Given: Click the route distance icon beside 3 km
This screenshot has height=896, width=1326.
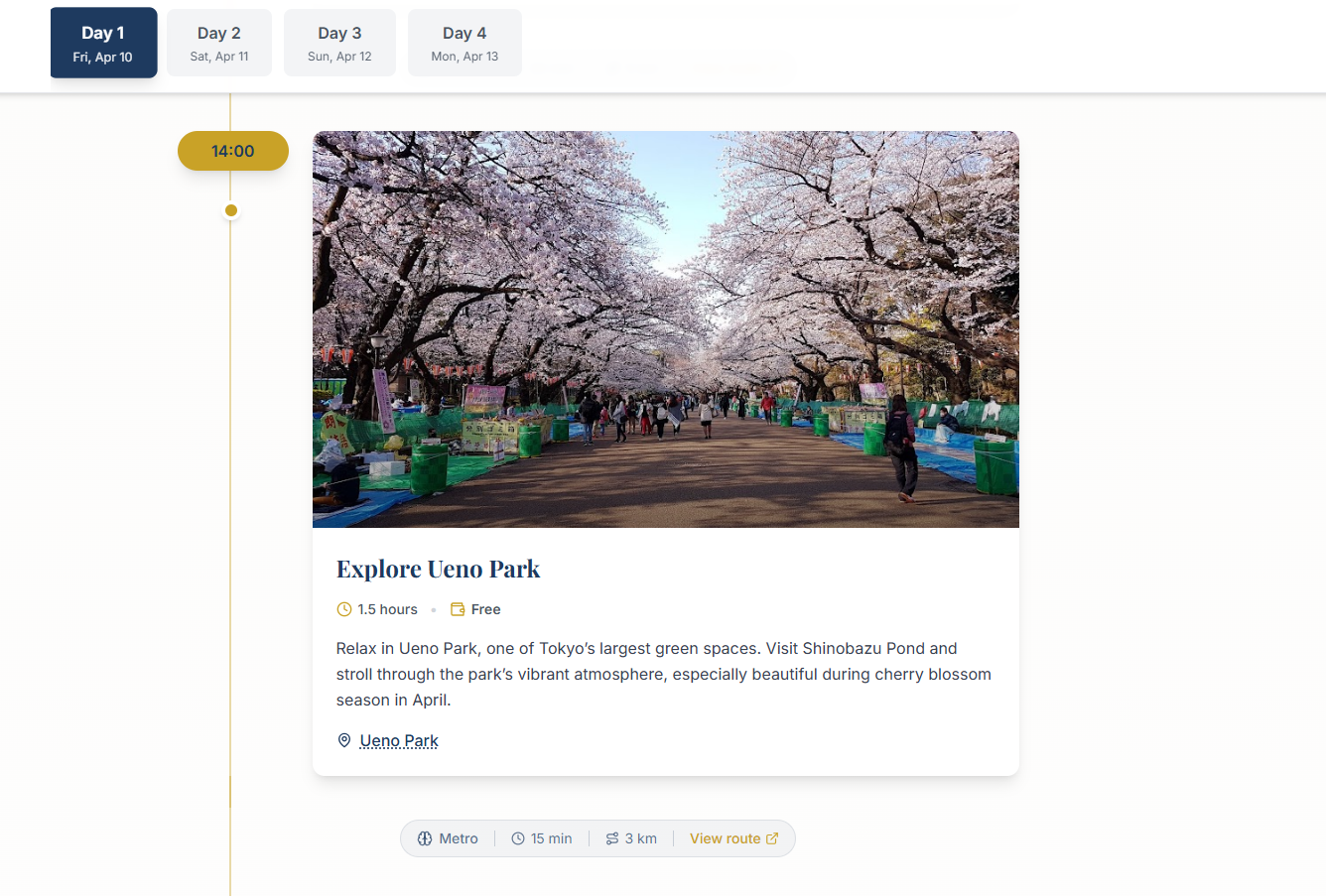Looking at the screenshot, I should (x=612, y=838).
